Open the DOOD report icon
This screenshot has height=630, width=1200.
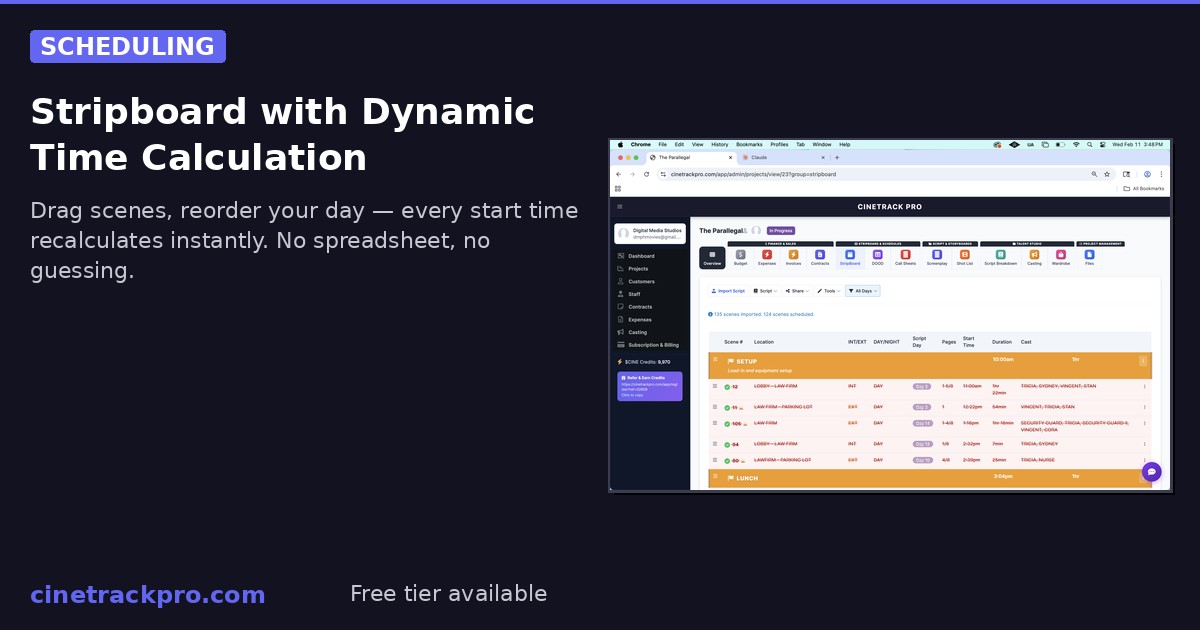point(877,257)
